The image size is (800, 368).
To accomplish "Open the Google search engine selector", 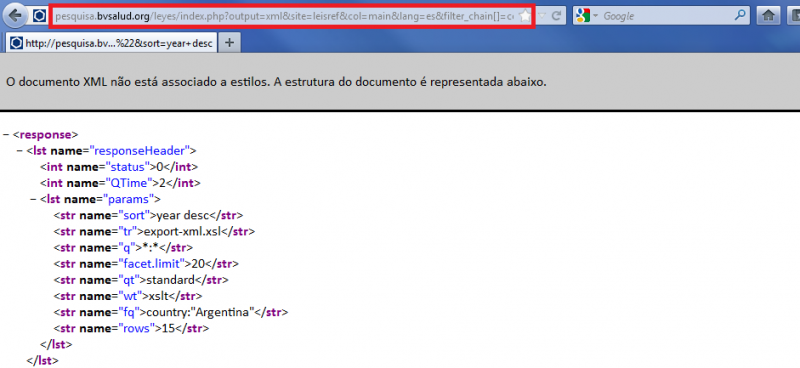I will (x=587, y=16).
